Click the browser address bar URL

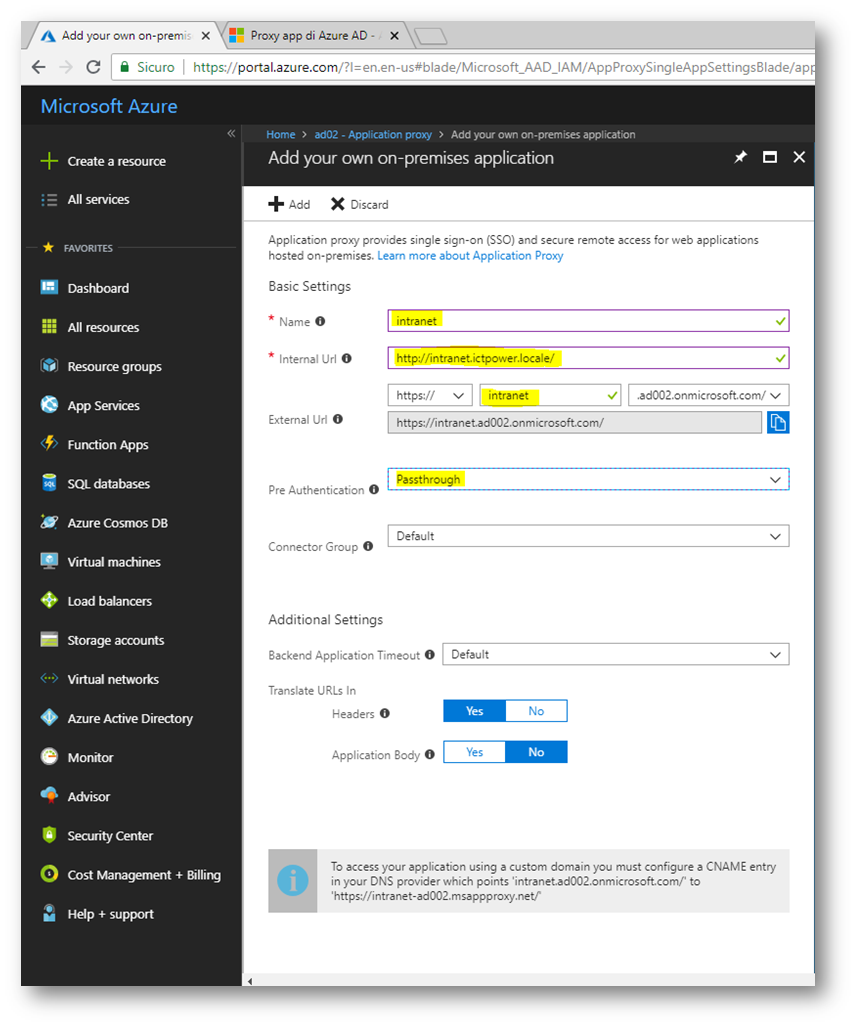(x=502, y=68)
